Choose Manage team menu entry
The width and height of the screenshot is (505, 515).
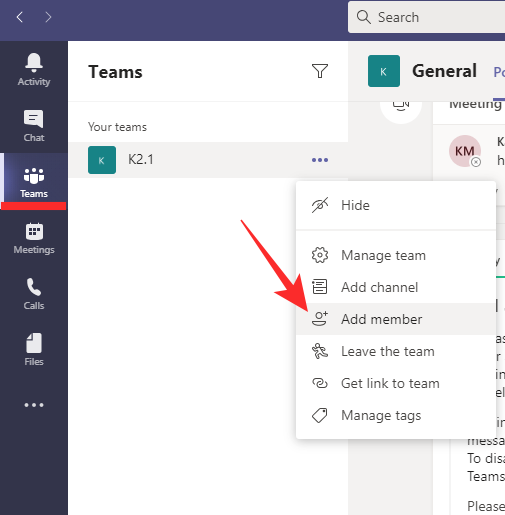click(x=396, y=256)
